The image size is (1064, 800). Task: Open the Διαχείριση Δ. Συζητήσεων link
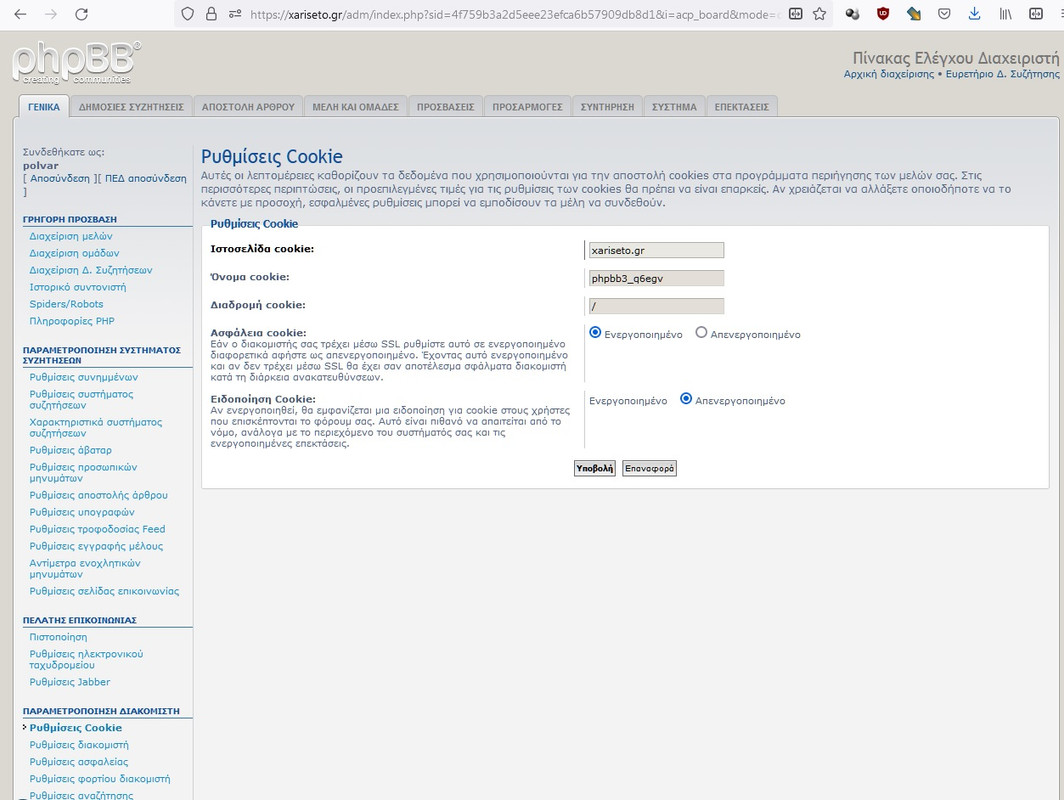91,270
